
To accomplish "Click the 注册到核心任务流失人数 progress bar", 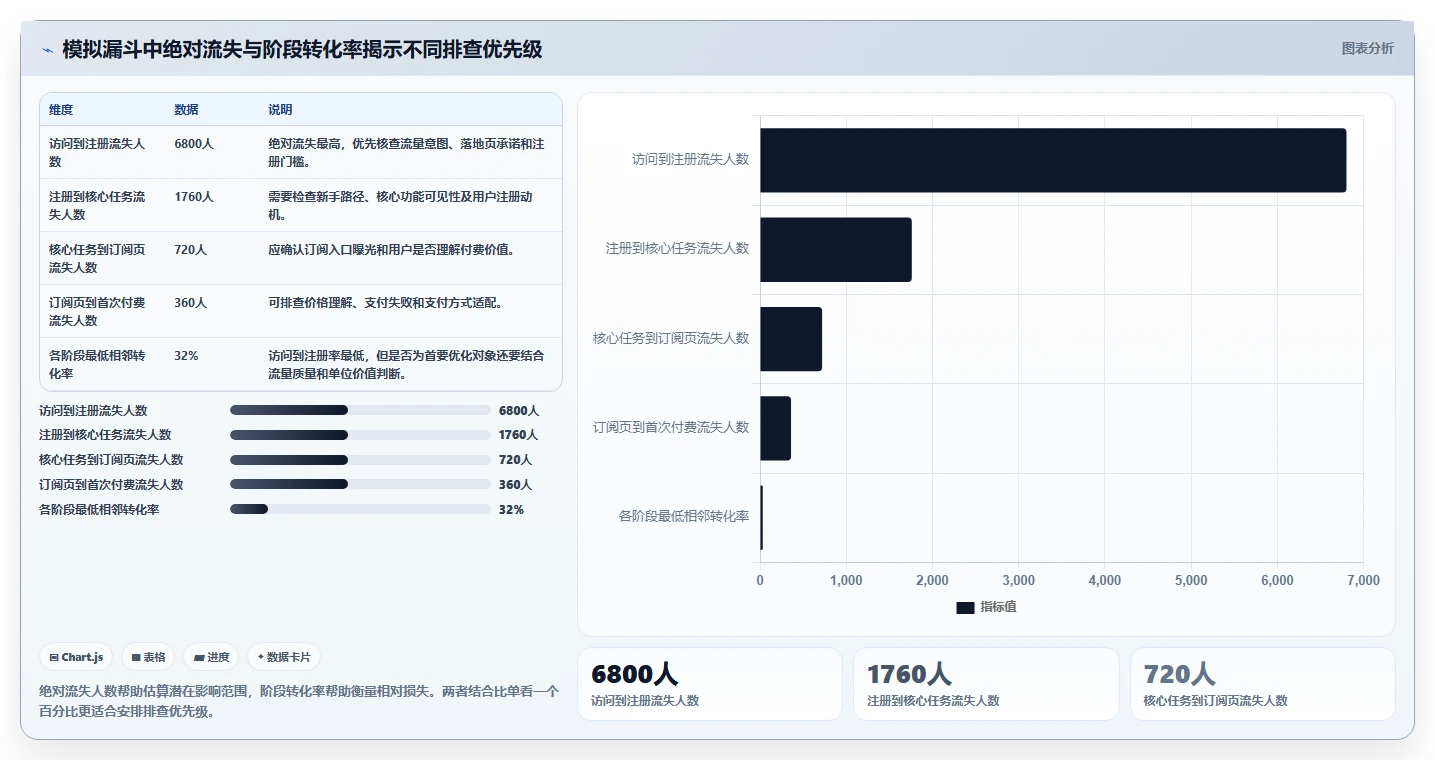I will tap(360, 435).
